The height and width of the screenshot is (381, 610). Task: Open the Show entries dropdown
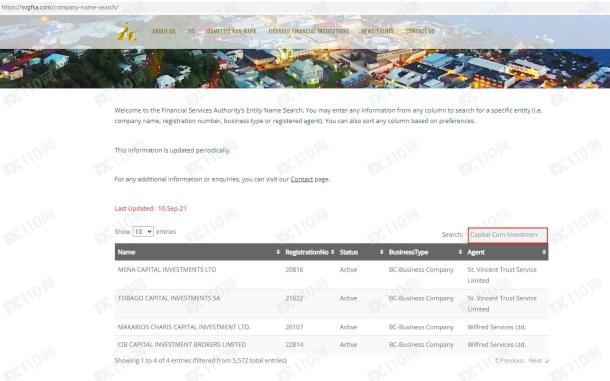click(x=143, y=232)
